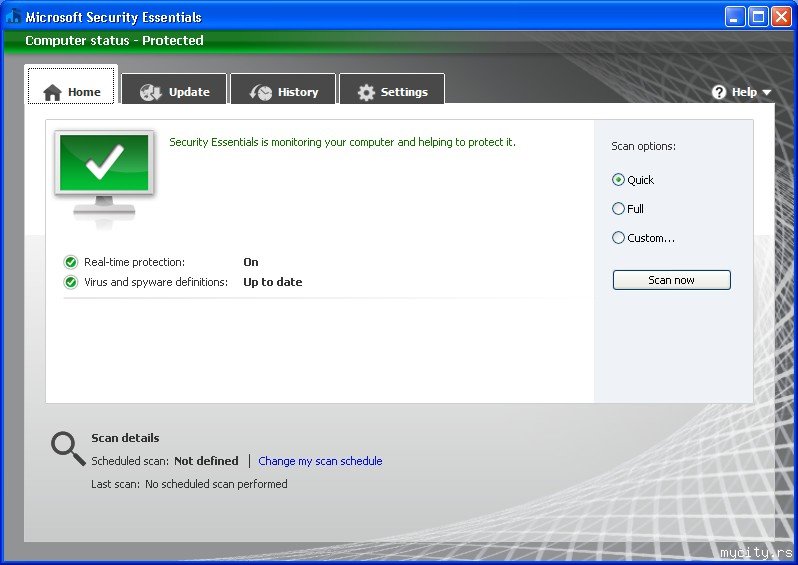Screen dimensions: 798x565
Task: Choose the Custom... scan option
Action: point(643,238)
